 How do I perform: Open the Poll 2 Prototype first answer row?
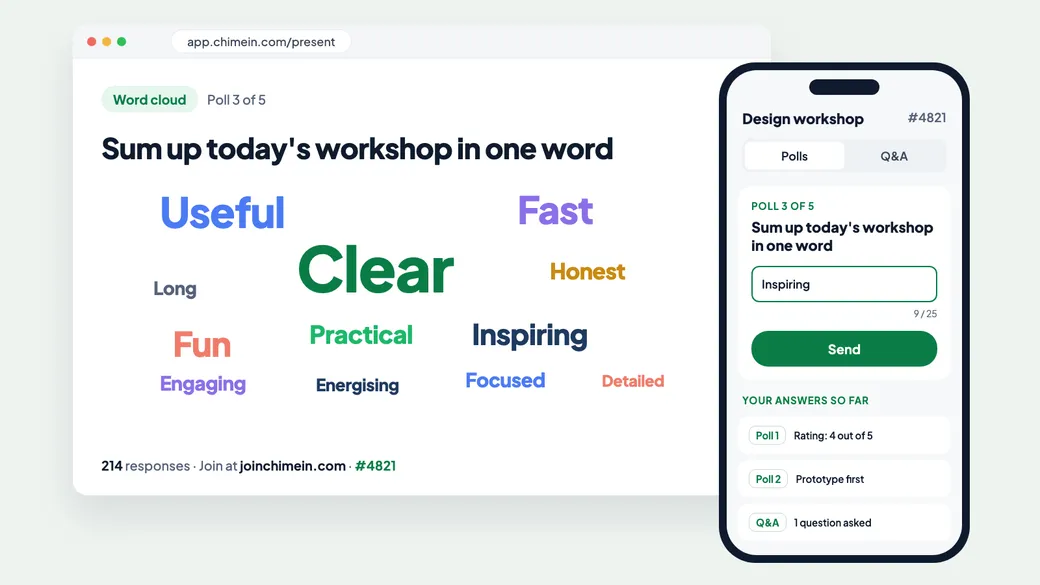844,479
